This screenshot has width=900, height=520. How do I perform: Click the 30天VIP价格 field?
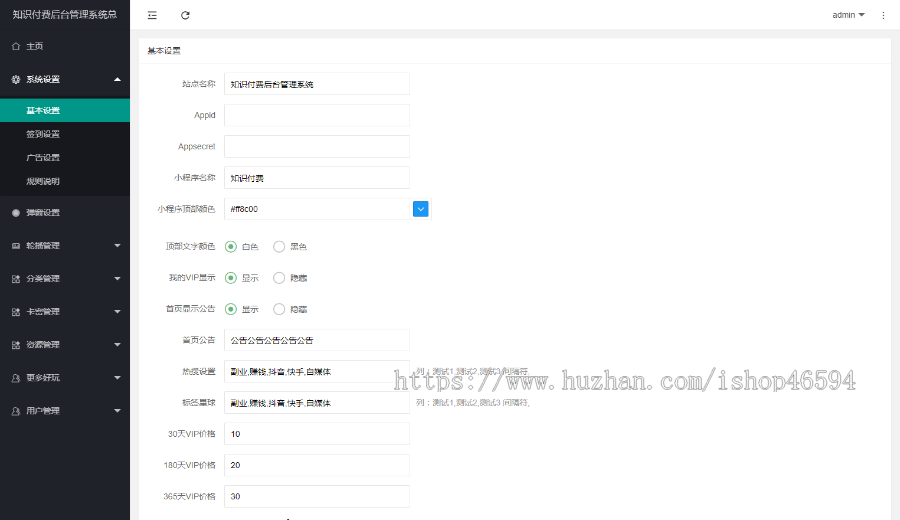317,434
